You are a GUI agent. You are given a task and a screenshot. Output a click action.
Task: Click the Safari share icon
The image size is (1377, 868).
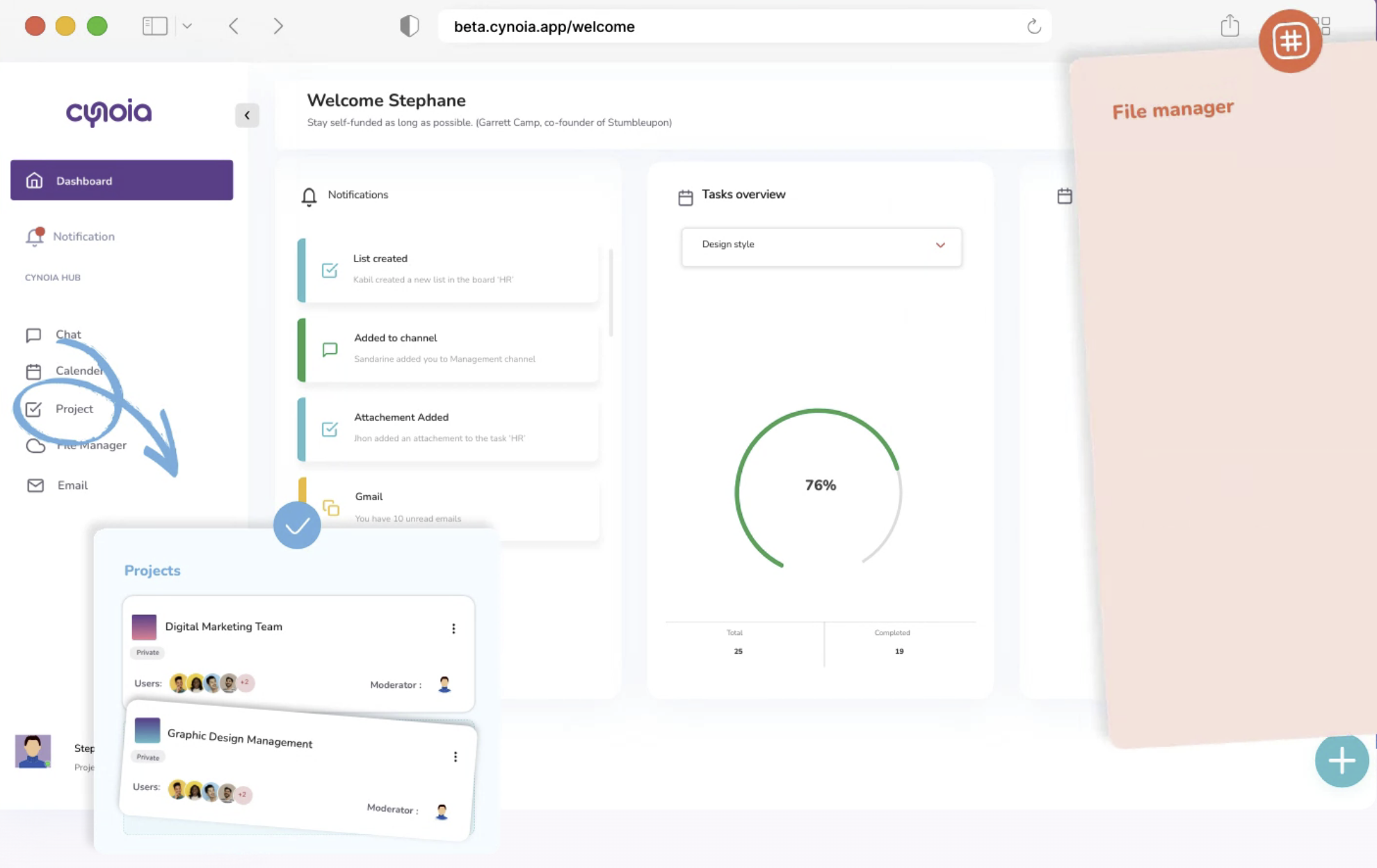(x=1230, y=26)
